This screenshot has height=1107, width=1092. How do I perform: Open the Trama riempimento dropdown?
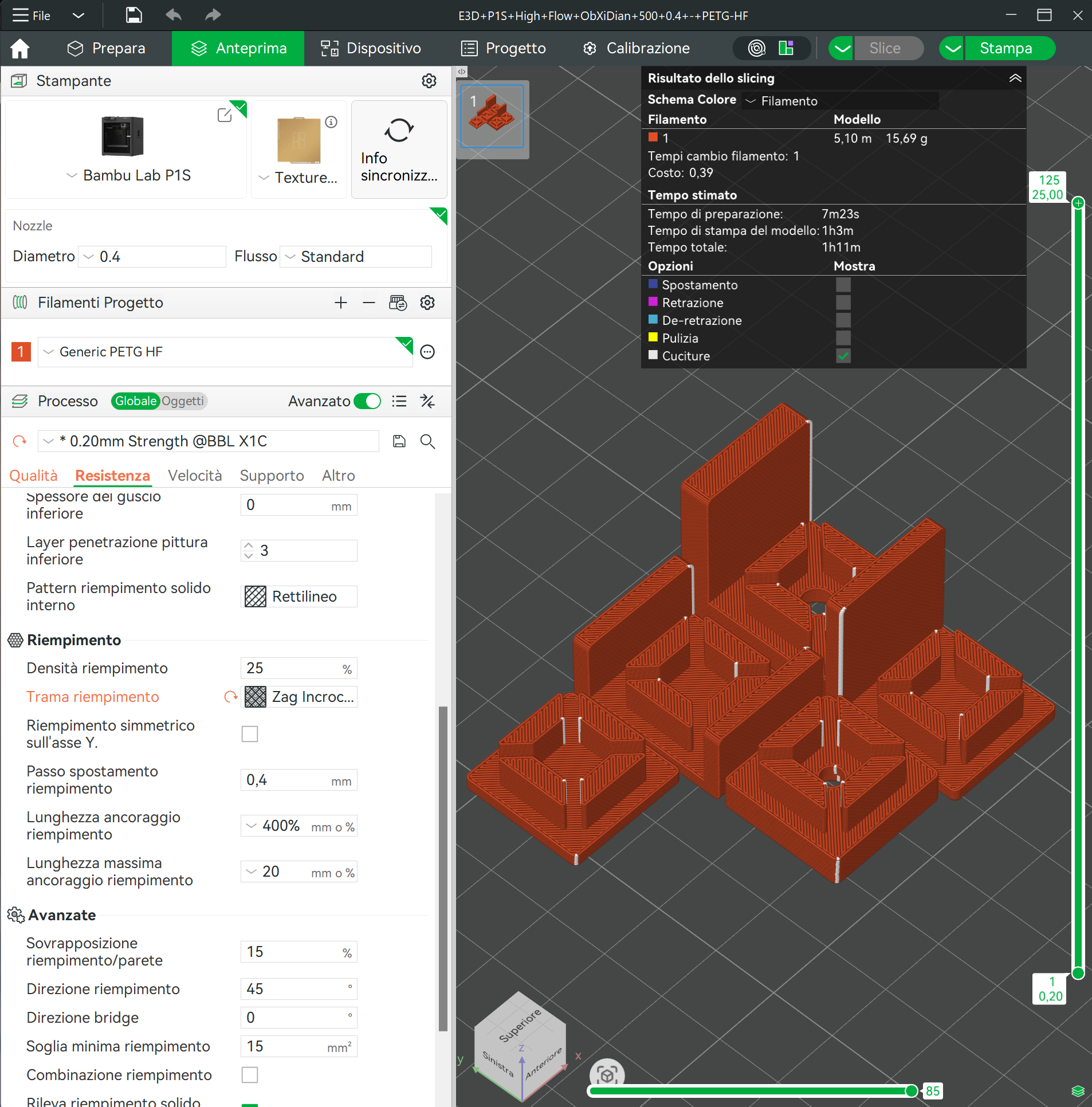pyautogui.click(x=300, y=697)
